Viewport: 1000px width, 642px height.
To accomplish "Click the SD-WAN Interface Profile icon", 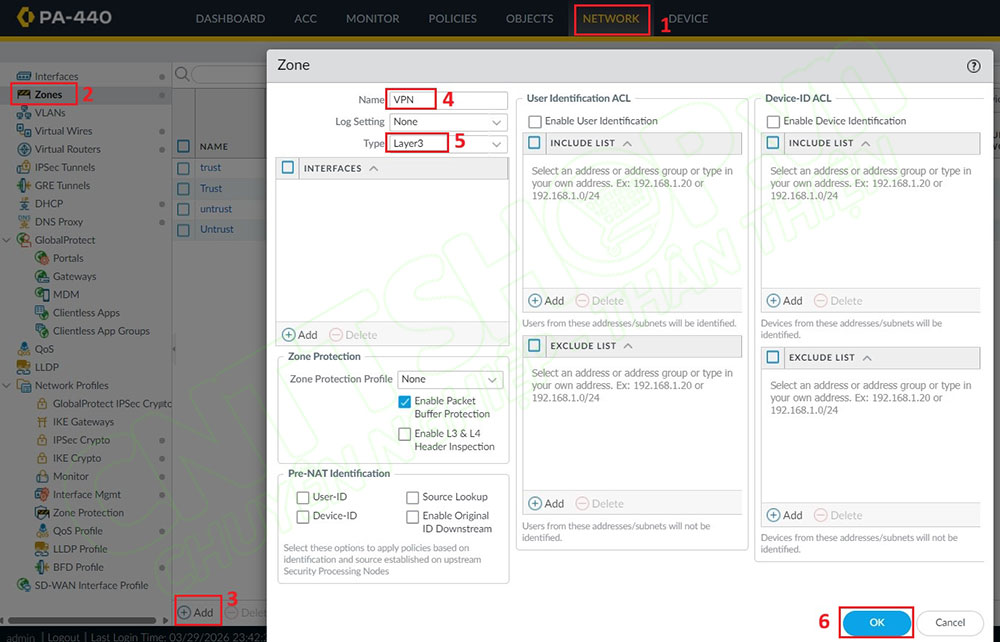I will [x=24, y=585].
